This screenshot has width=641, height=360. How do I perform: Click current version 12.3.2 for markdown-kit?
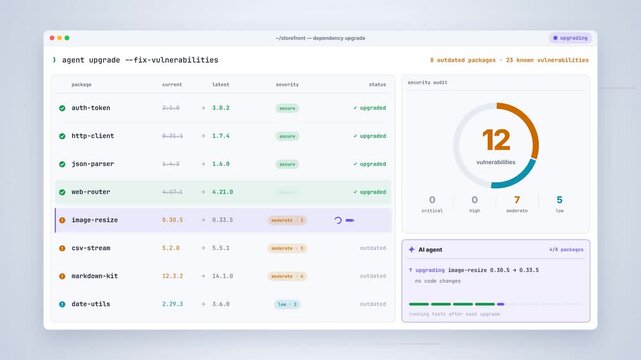point(173,276)
